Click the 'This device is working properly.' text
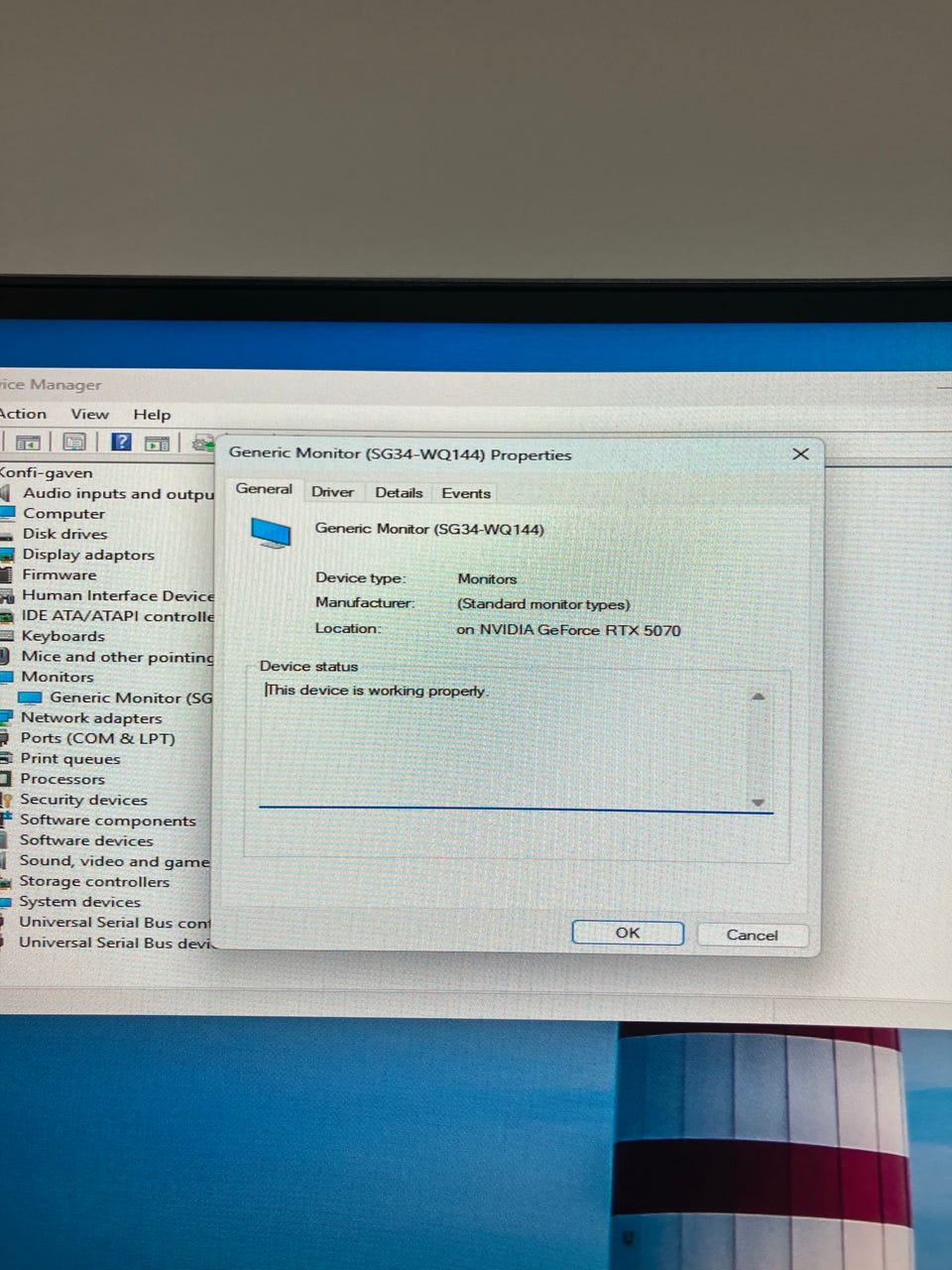Image resolution: width=952 pixels, height=1270 pixels. pos(377,691)
